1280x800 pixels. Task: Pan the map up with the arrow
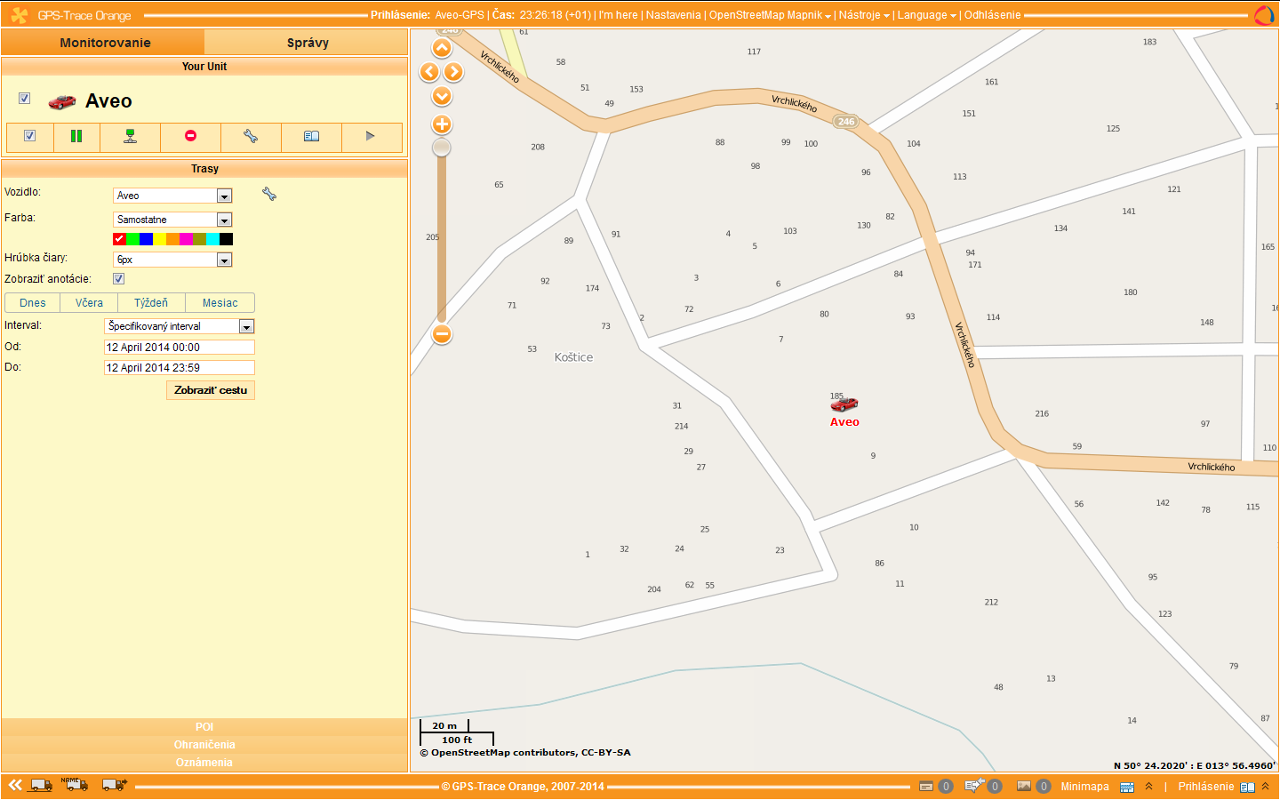(442, 48)
